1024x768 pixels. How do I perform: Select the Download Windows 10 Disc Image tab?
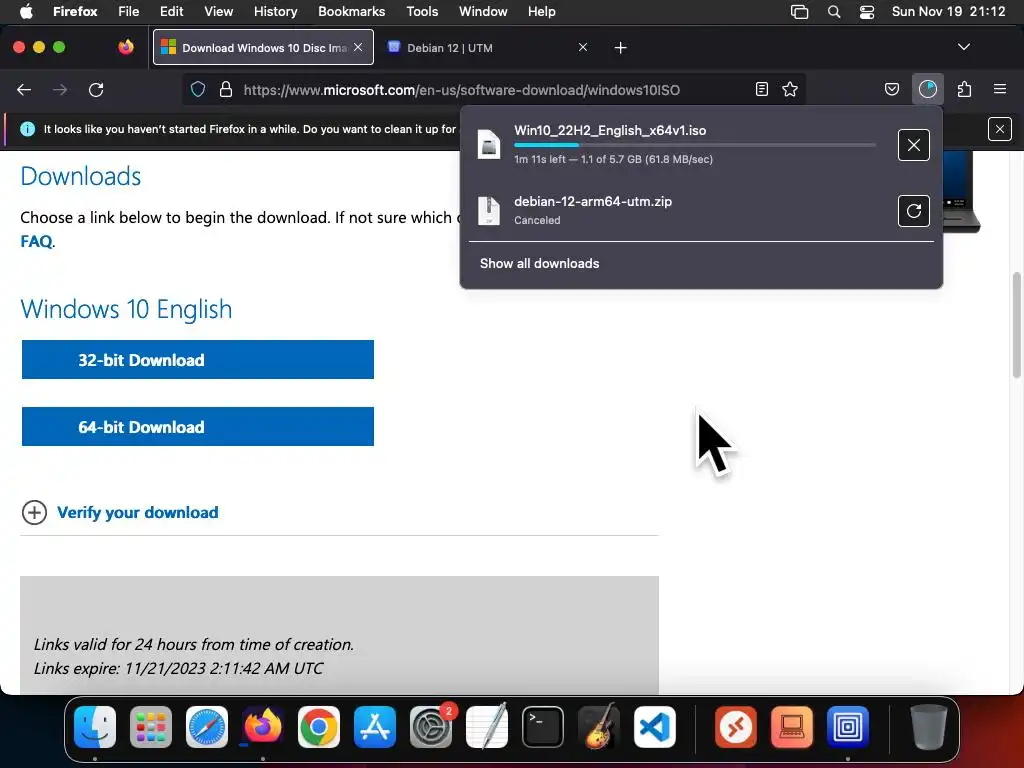click(x=263, y=47)
